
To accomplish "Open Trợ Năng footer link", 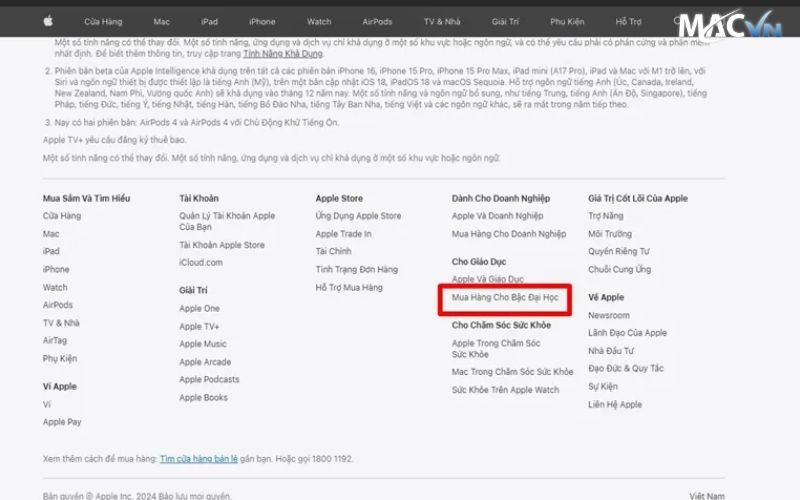I will pyautogui.click(x=606, y=216).
